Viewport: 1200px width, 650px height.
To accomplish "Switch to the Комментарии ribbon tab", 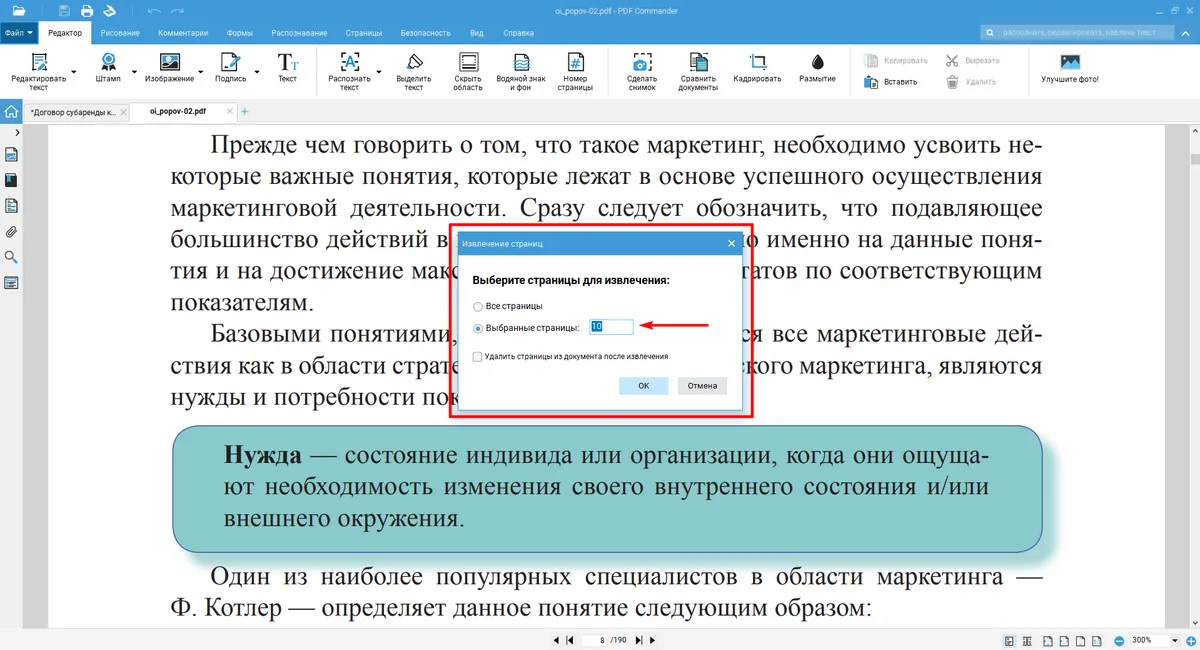I will point(183,33).
